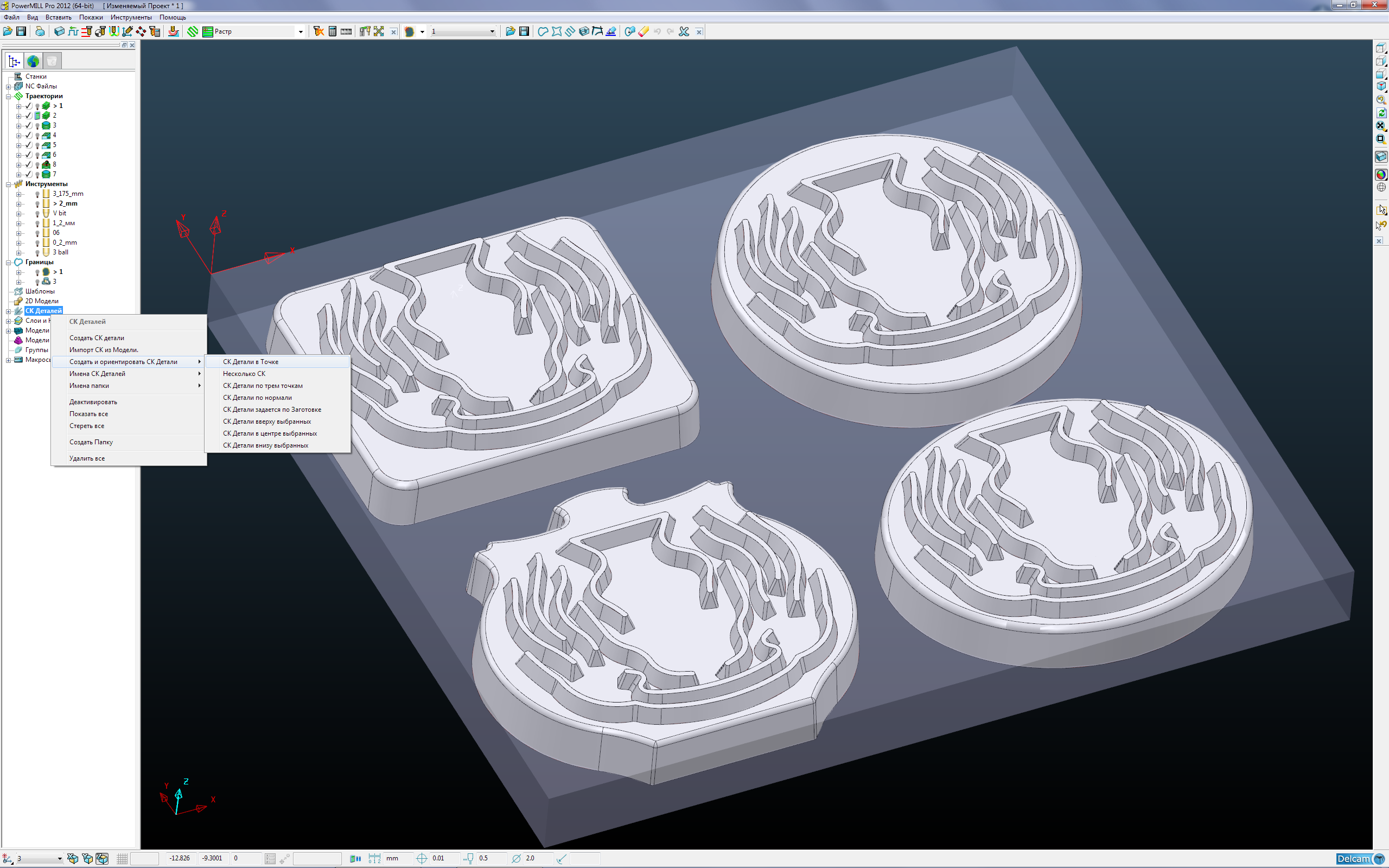Toggle the checkmark on toolpath 3
Screen dimensions: 1389x868
tap(29, 125)
